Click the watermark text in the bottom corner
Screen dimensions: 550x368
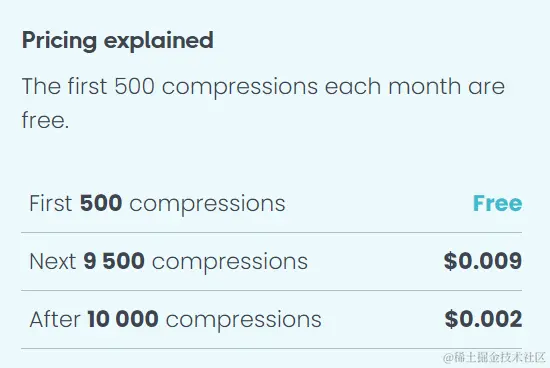(494, 357)
